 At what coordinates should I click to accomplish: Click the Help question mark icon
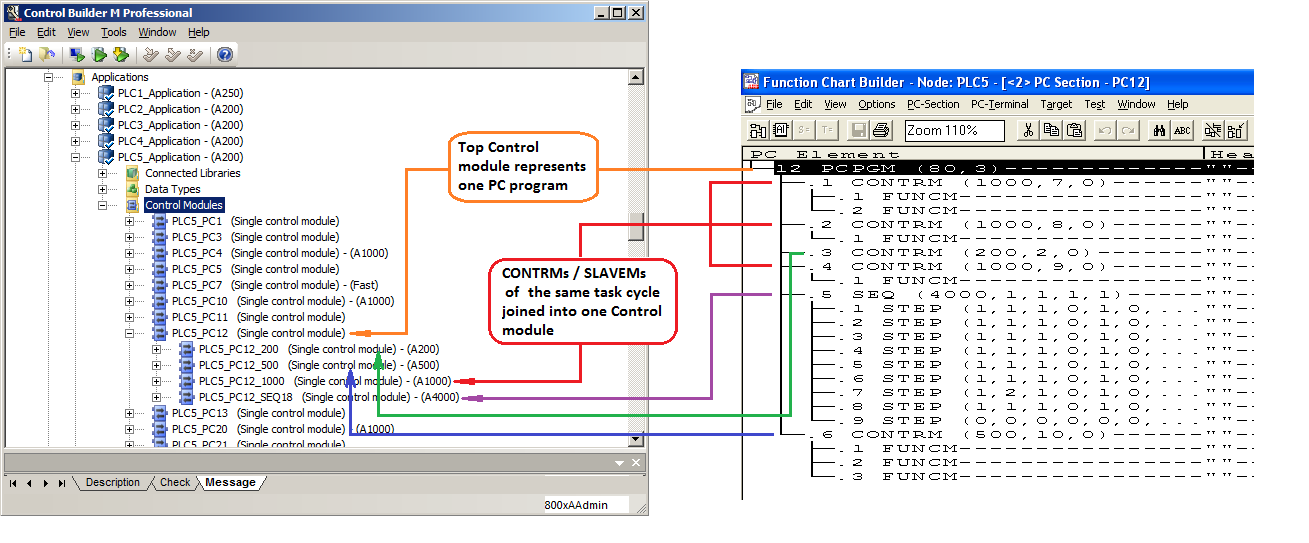pyautogui.click(x=225, y=54)
